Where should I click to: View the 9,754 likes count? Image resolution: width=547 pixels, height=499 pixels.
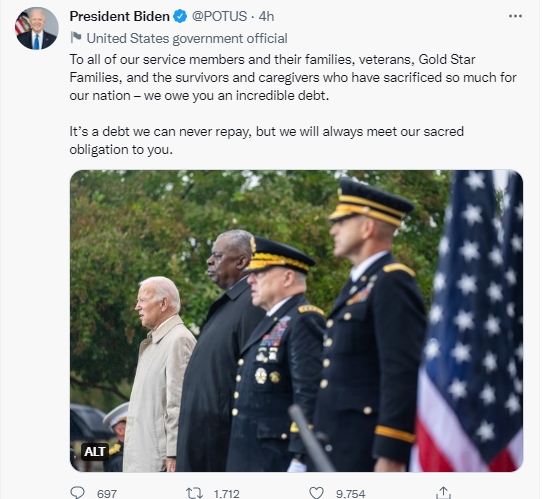351,494
